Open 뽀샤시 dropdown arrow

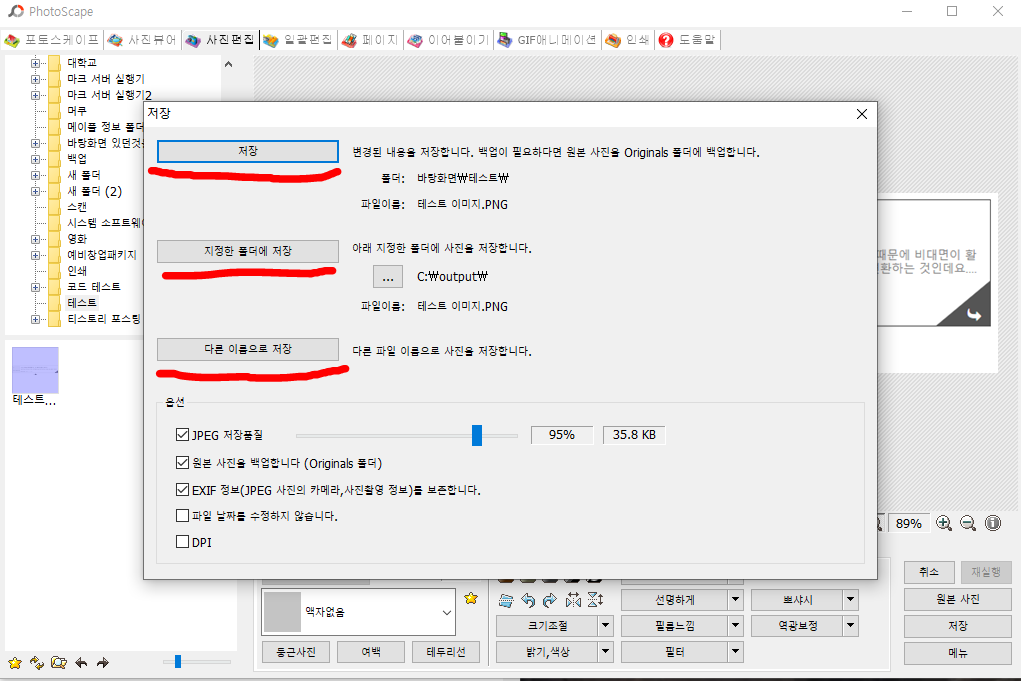tap(850, 600)
